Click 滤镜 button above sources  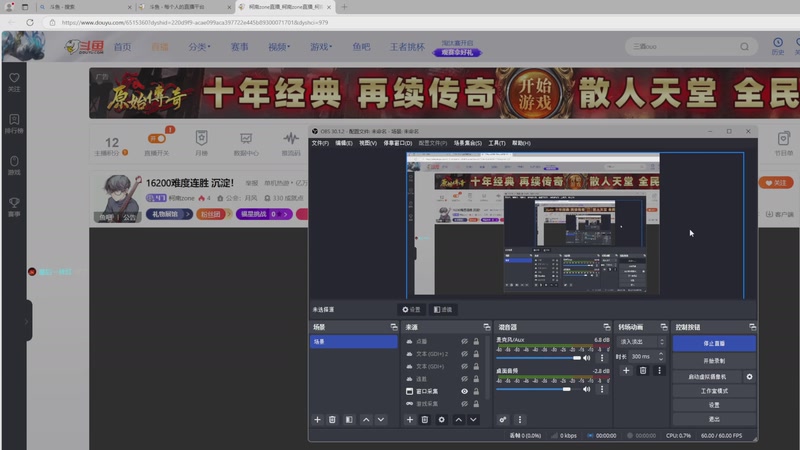tap(443, 310)
